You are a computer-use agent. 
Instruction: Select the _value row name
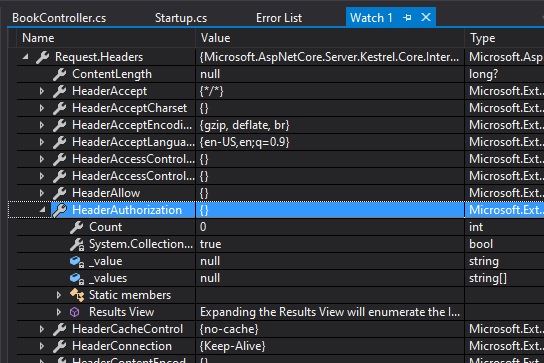(x=105, y=261)
